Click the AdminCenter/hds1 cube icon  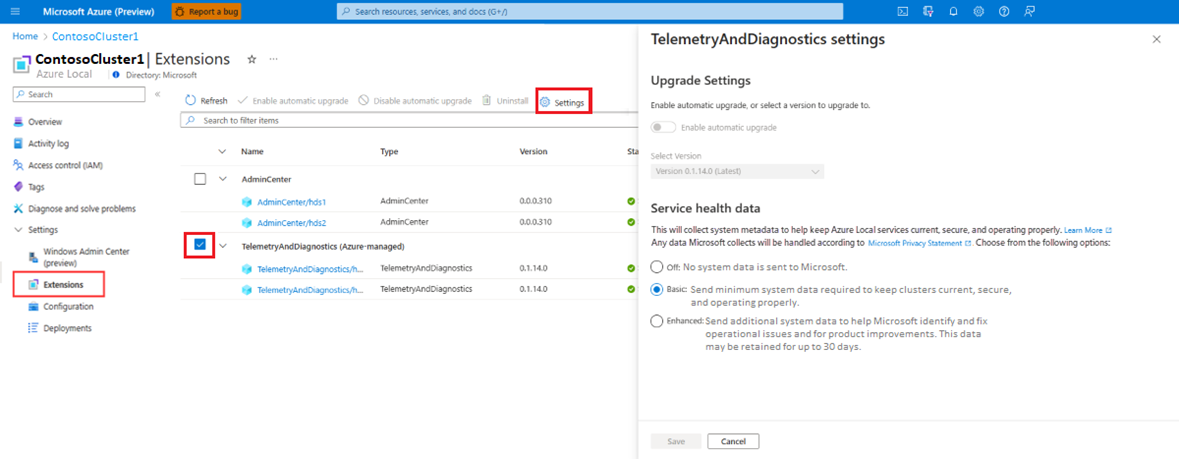(x=246, y=202)
